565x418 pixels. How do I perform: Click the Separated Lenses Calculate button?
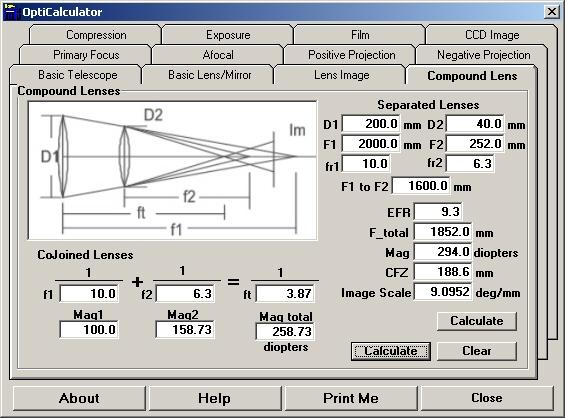pyautogui.click(x=477, y=321)
